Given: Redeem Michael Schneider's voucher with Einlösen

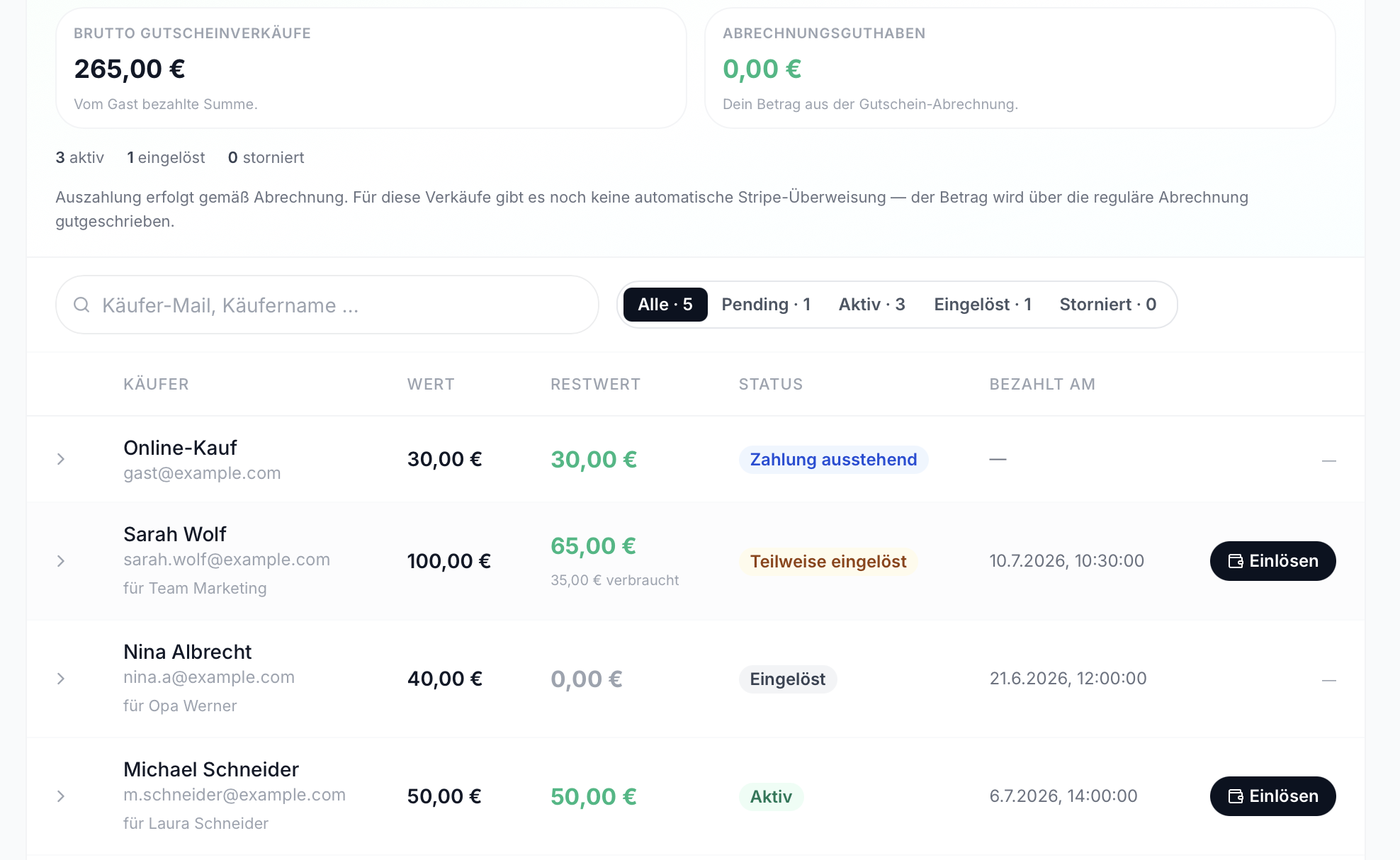Looking at the screenshot, I should coord(1272,796).
